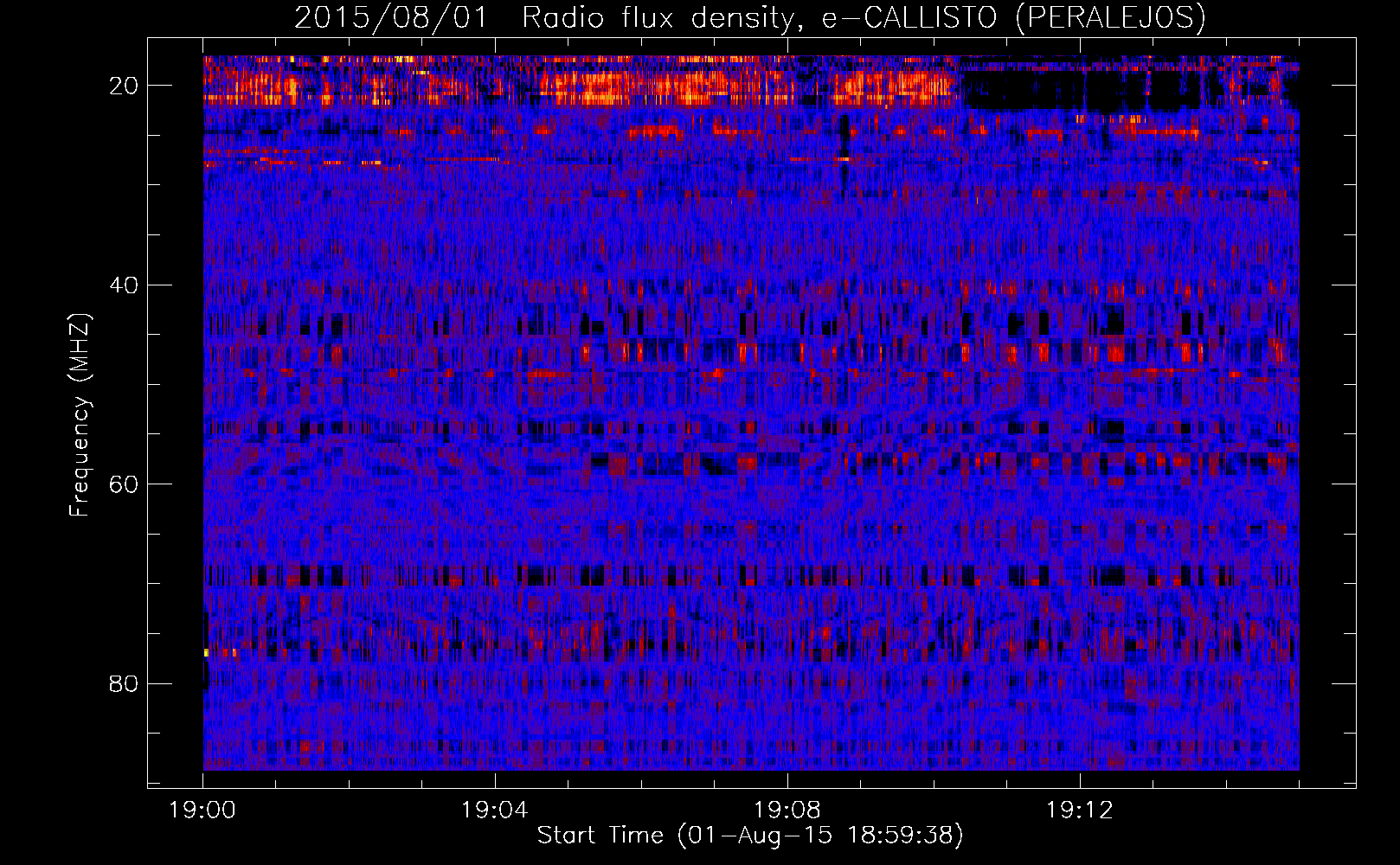1400x865 pixels.
Task: Click the yellow spot near 77 MHz at 19:00
Action: [206, 652]
